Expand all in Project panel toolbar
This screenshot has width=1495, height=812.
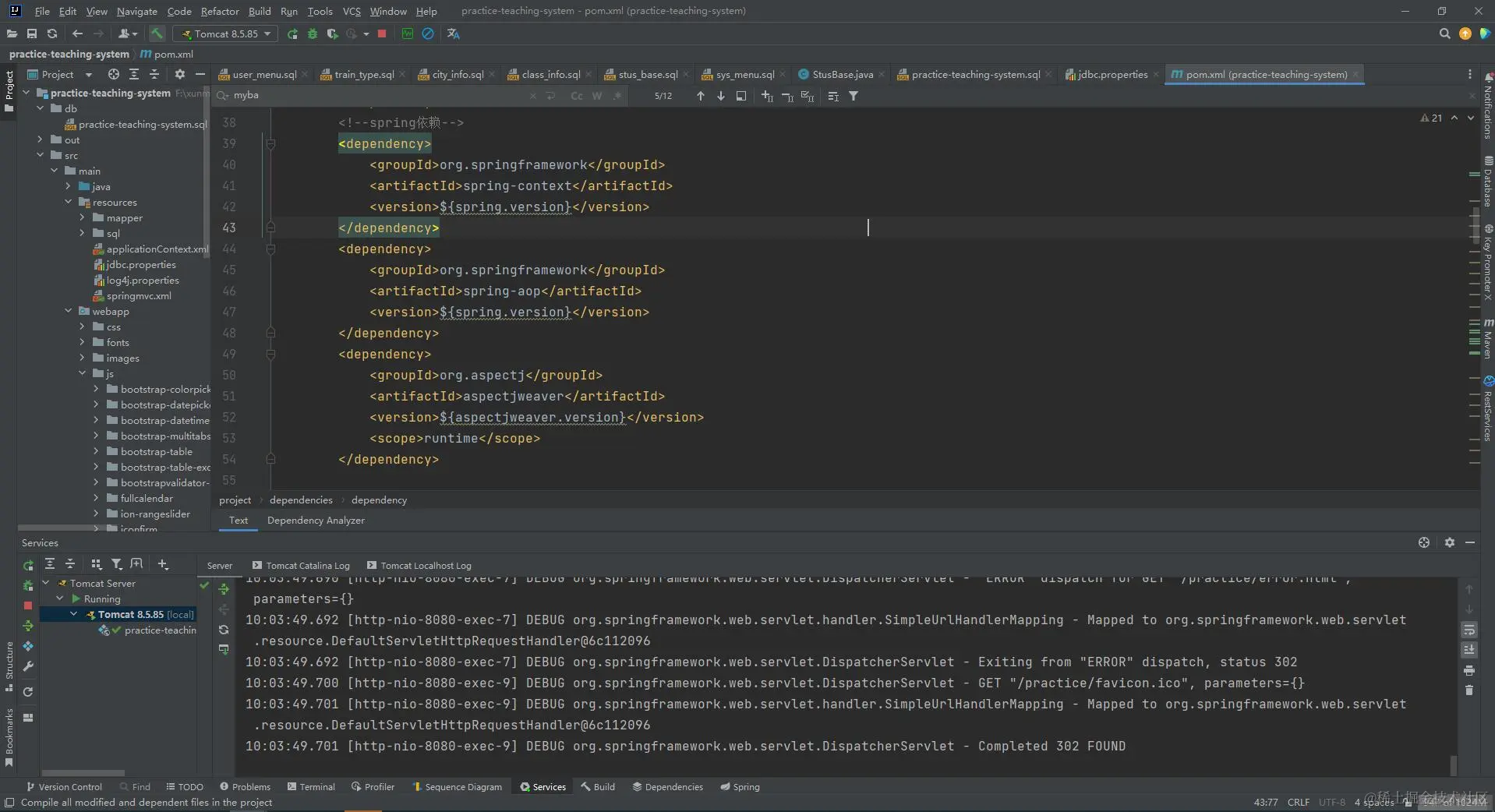tap(134, 74)
